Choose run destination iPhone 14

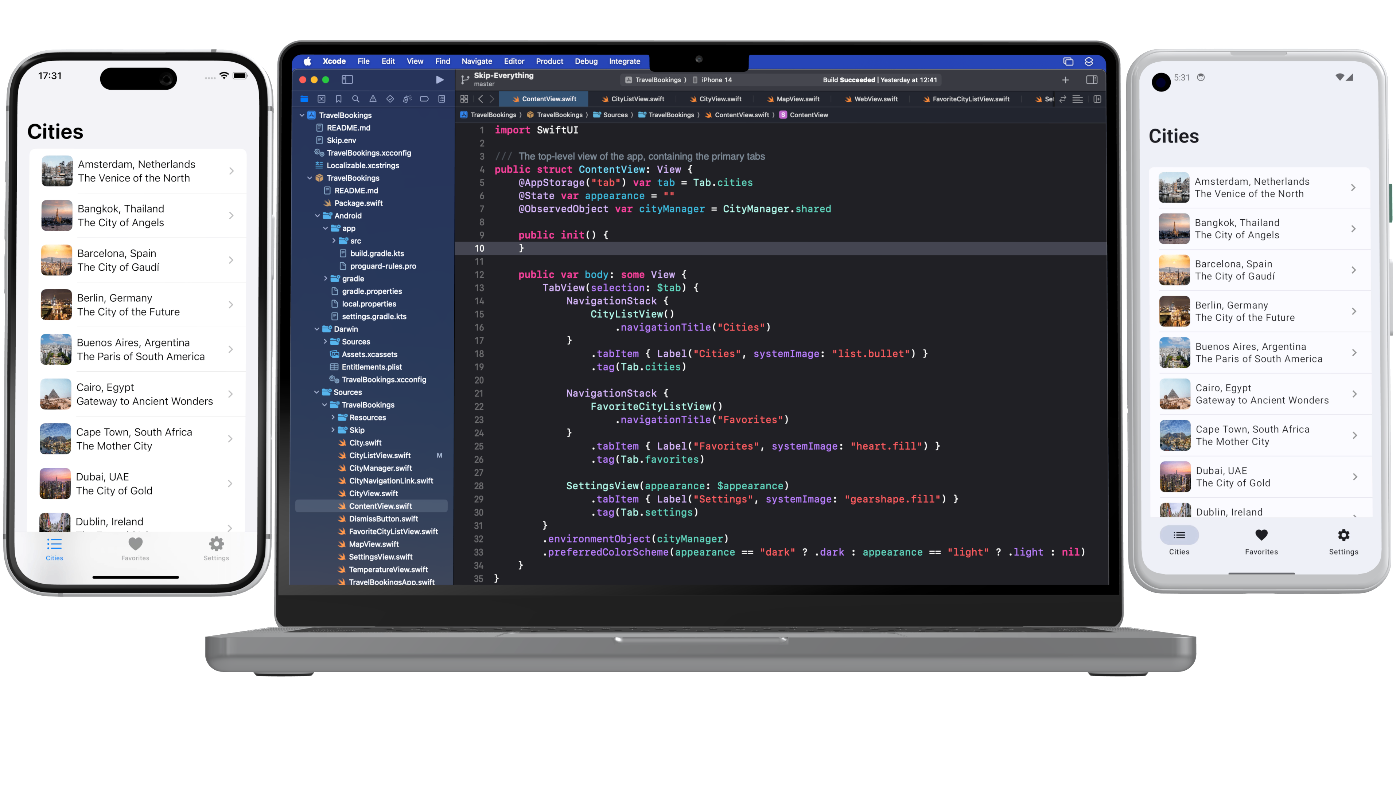[x=711, y=79]
